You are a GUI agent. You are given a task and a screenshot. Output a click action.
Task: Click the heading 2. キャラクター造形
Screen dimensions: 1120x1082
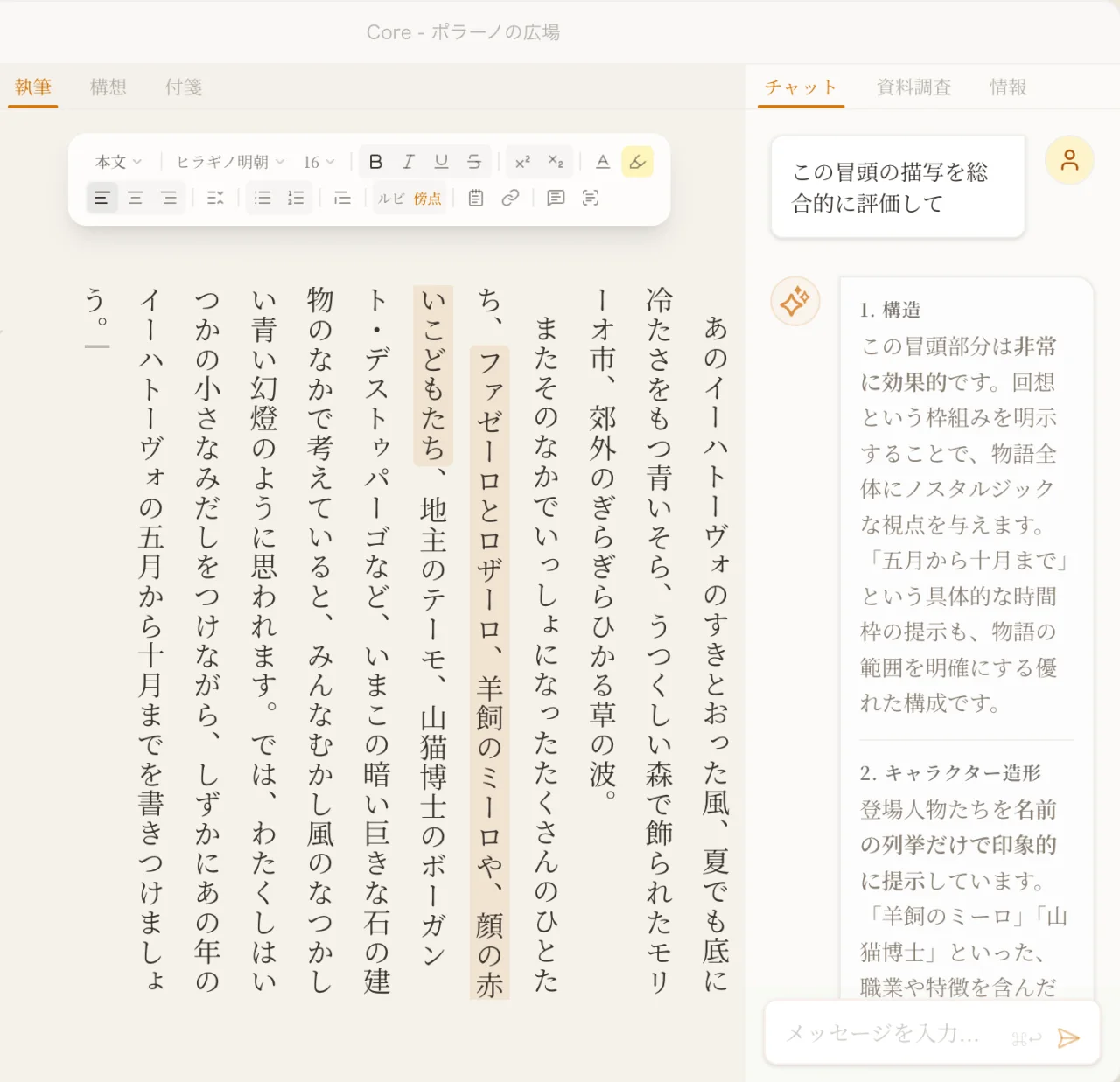[950, 773]
